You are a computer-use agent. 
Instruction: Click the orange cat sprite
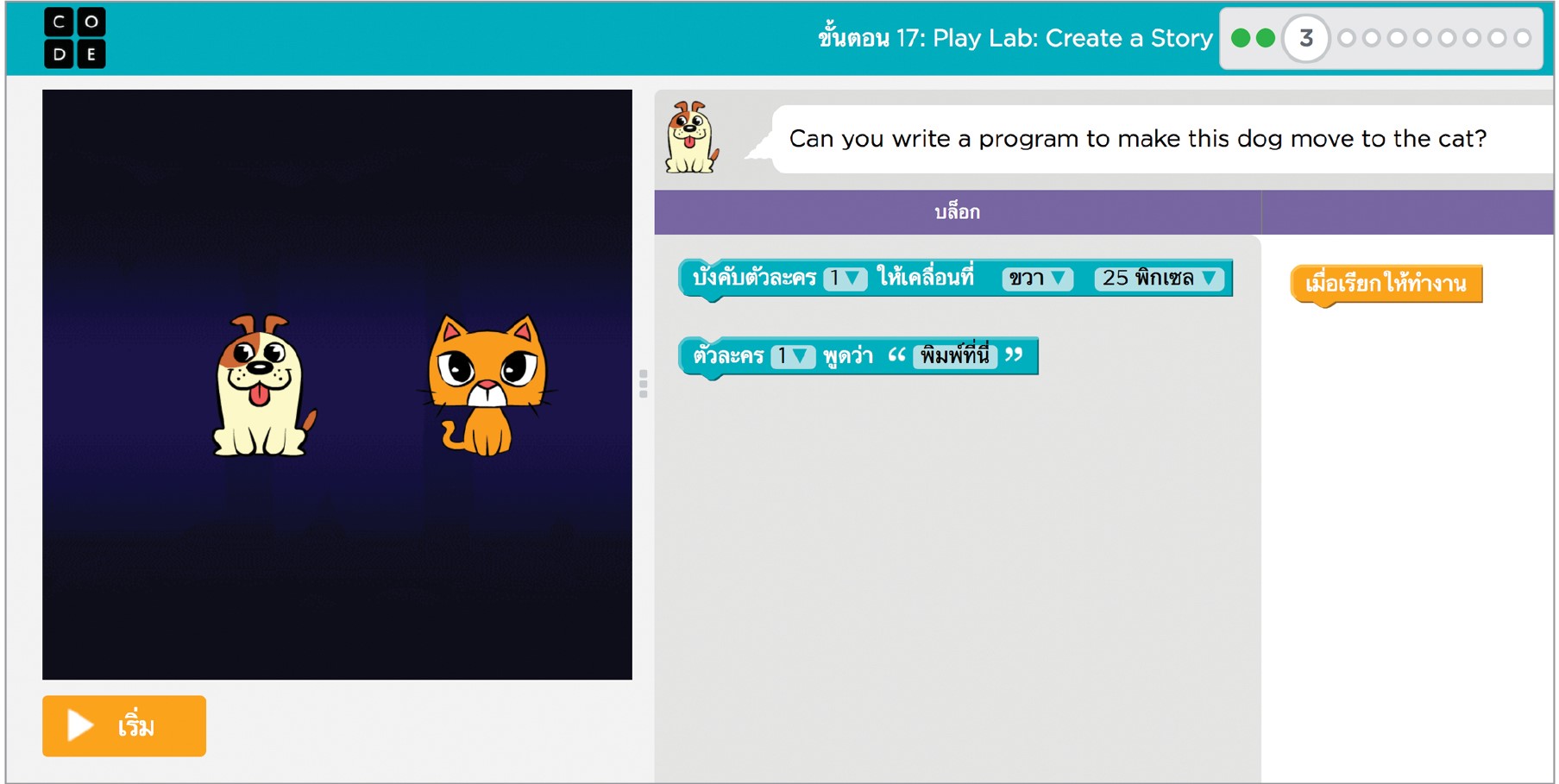pos(487,386)
